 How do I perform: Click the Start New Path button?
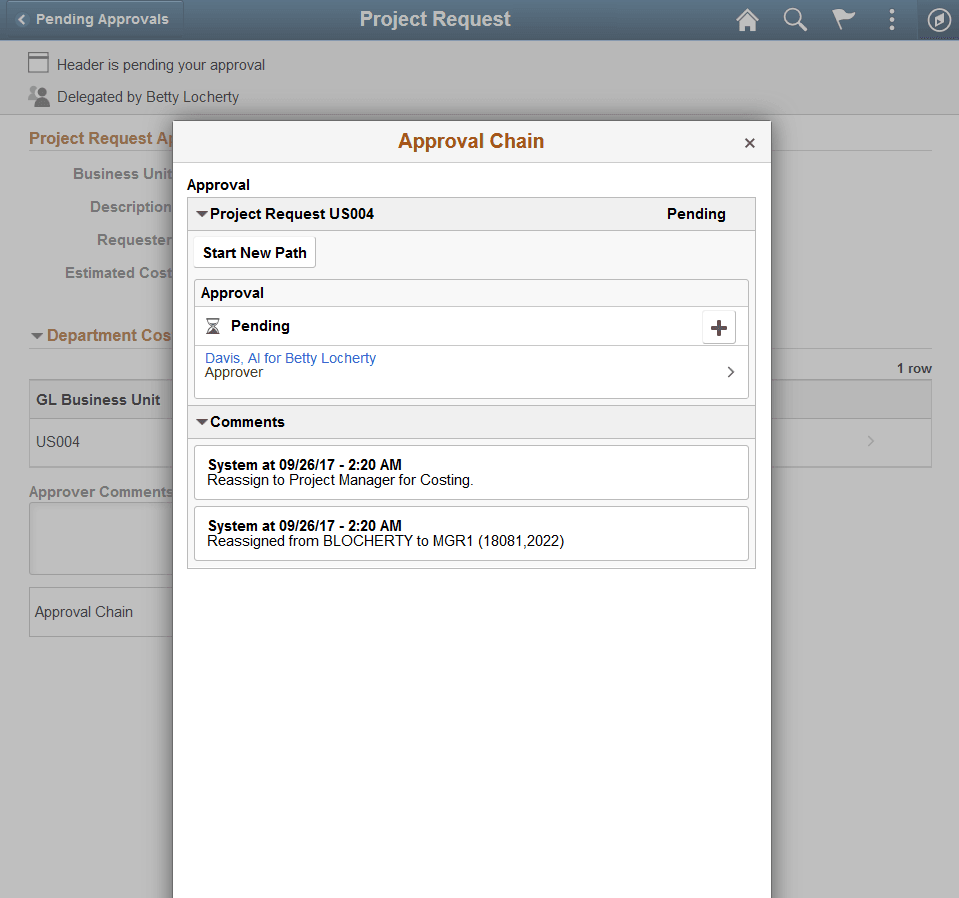tap(254, 252)
